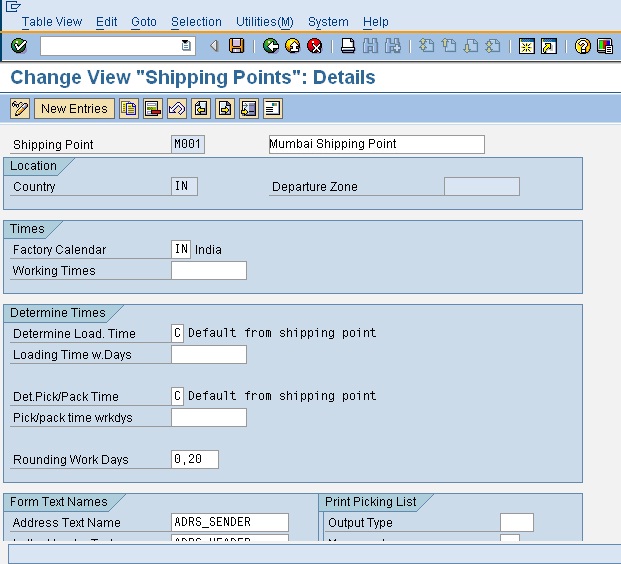621x564 pixels.
Task: Click the Find Next binoculars icon
Action: pyautogui.click(x=392, y=46)
